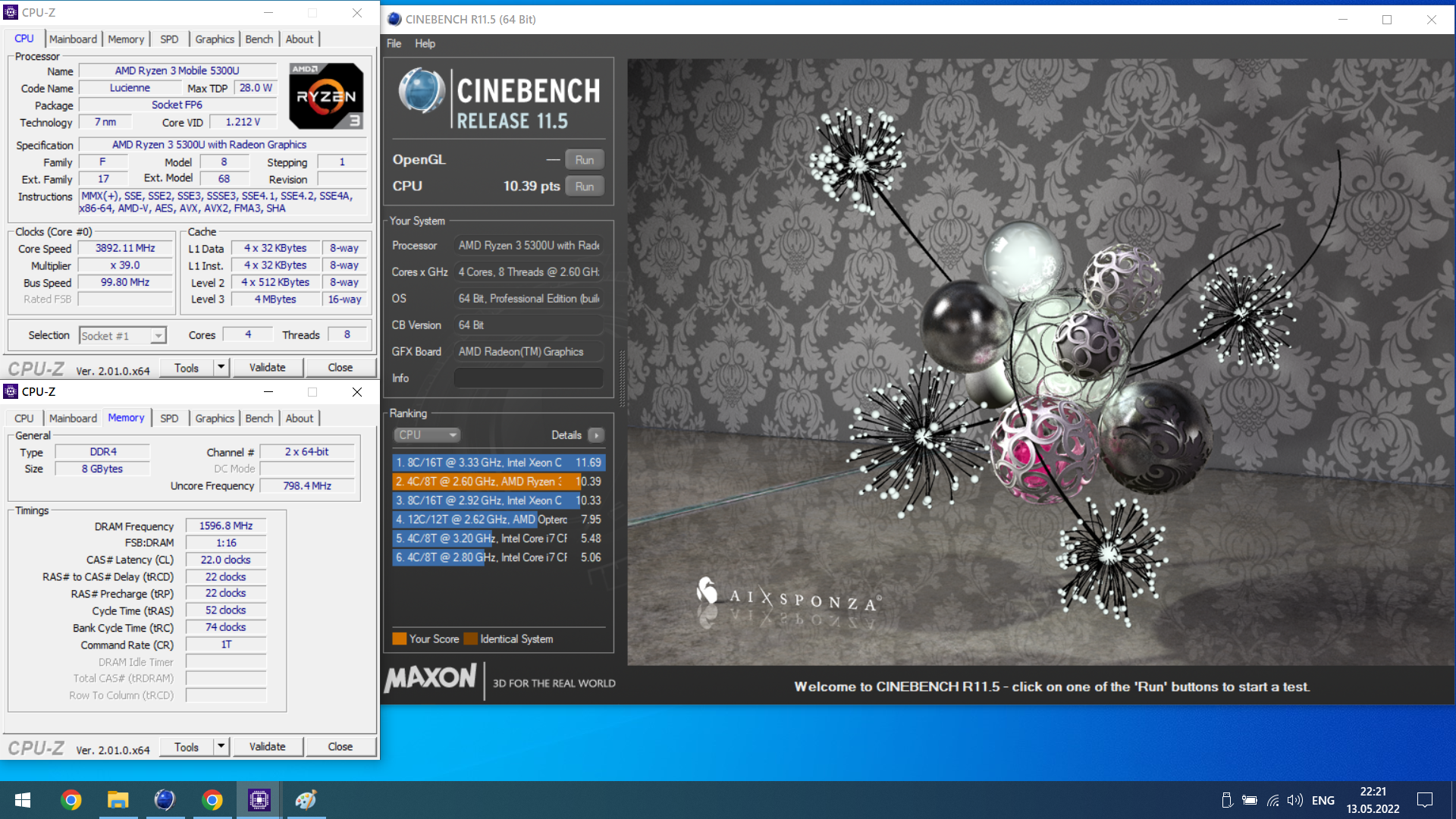Click the Details label in Ranking

tap(566, 435)
